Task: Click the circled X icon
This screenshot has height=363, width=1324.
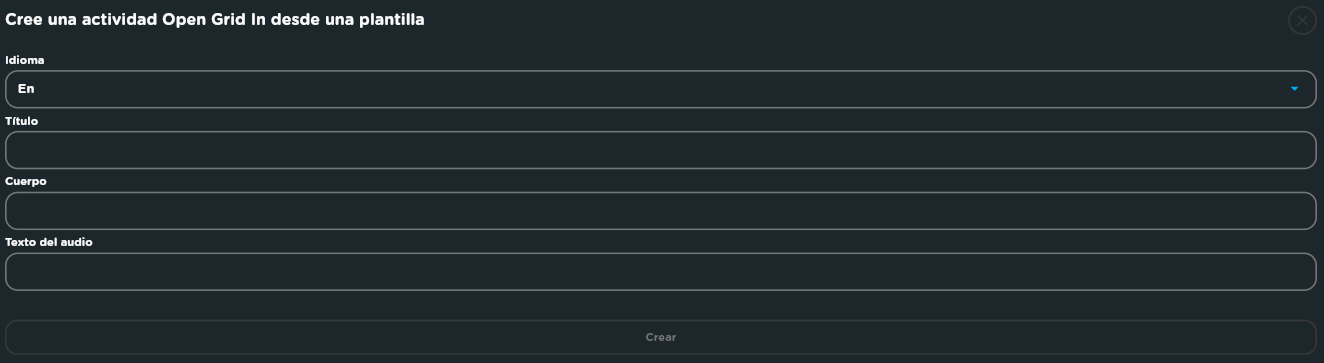Action: (1302, 20)
